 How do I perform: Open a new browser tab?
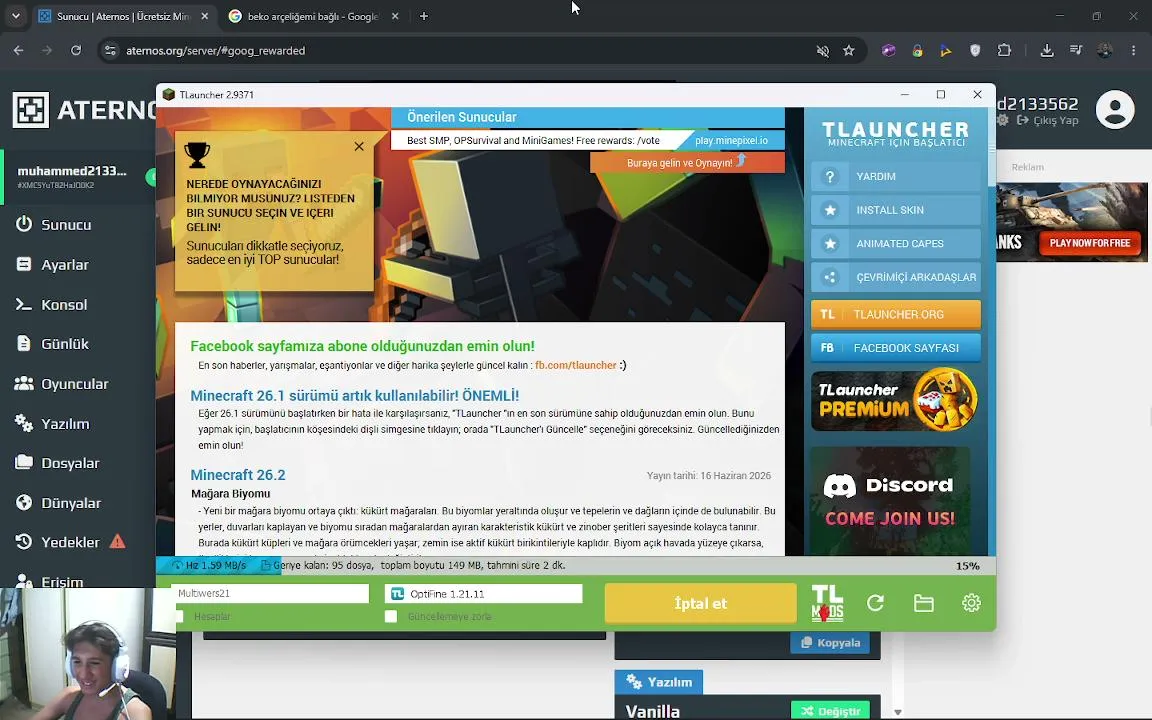point(424,16)
